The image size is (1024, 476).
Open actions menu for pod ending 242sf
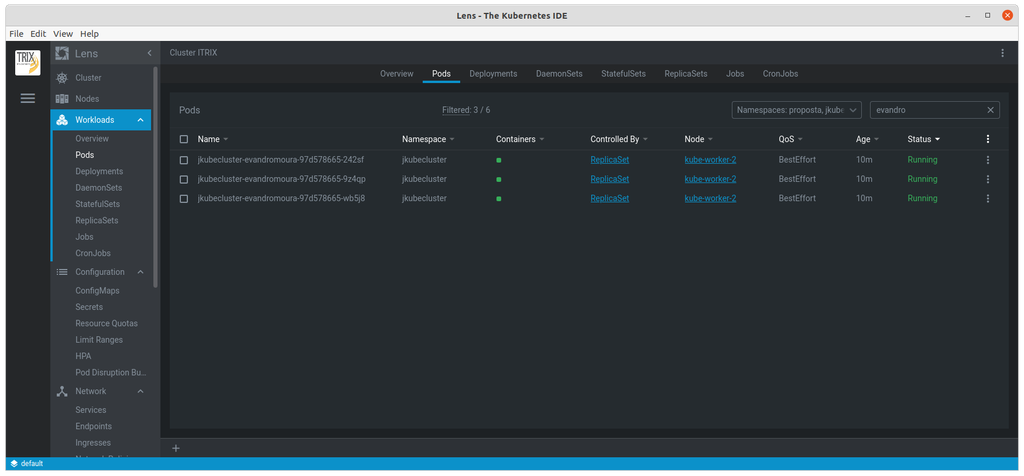tap(987, 159)
